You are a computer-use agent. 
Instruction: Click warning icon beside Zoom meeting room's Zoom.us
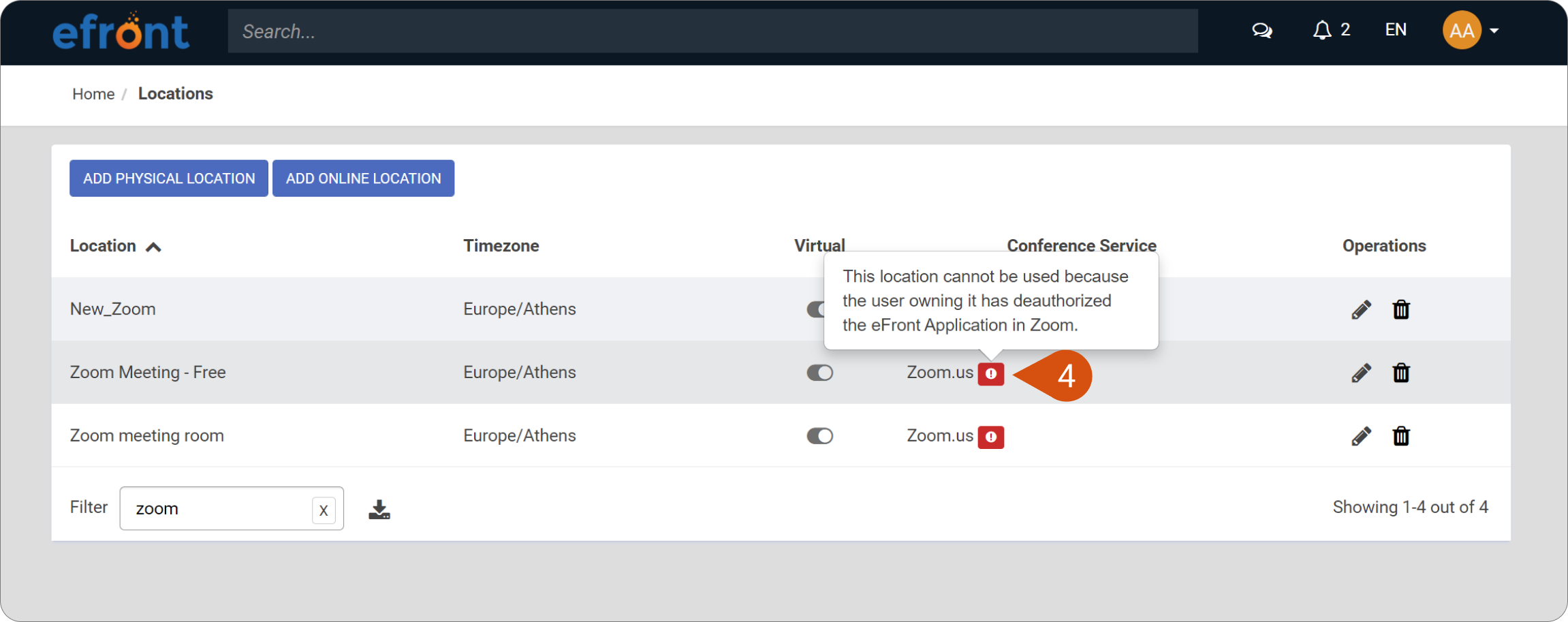[x=991, y=437]
